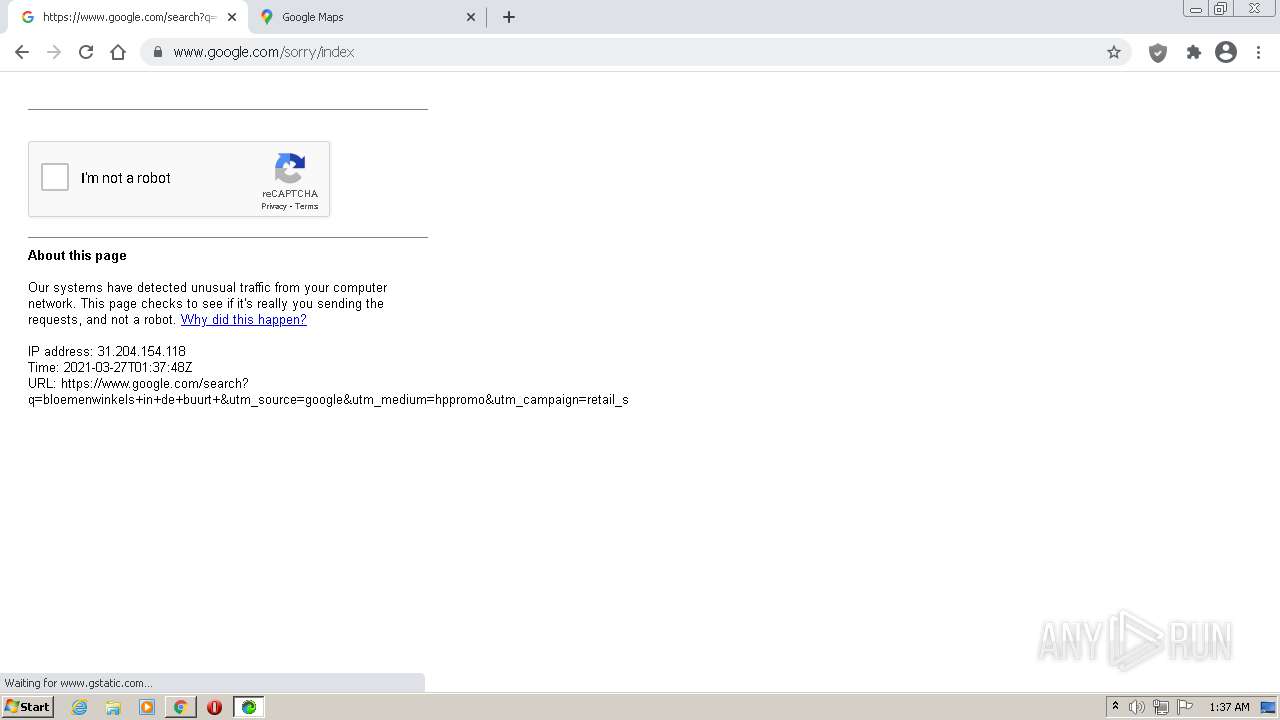
Task: Open the reCAPTCHA Terms link
Action: tap(306, 206)
